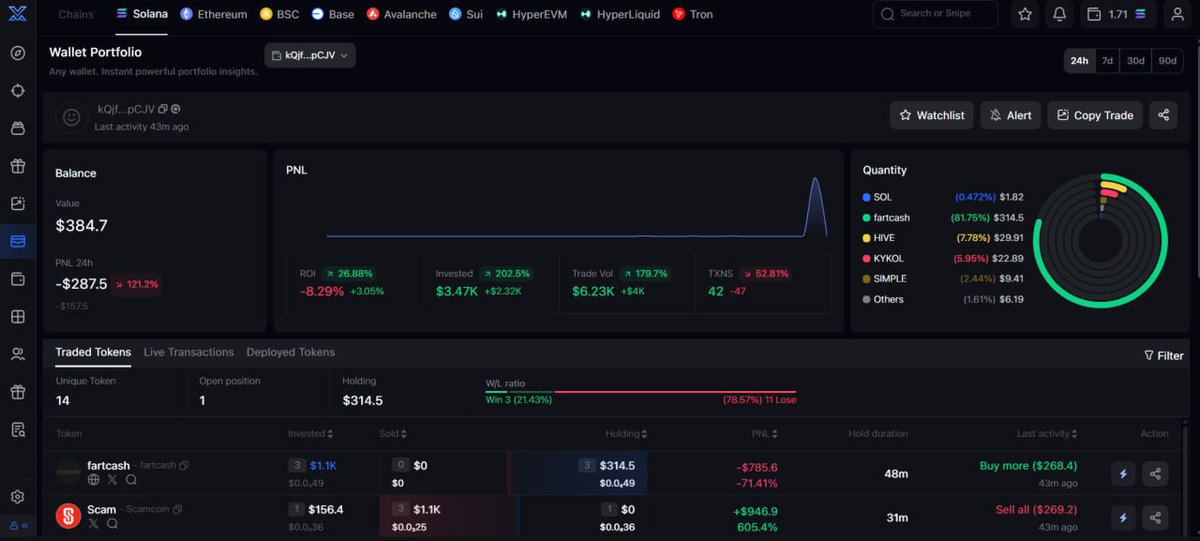Copy the Scamcoin token address

(x=177, y=509)
